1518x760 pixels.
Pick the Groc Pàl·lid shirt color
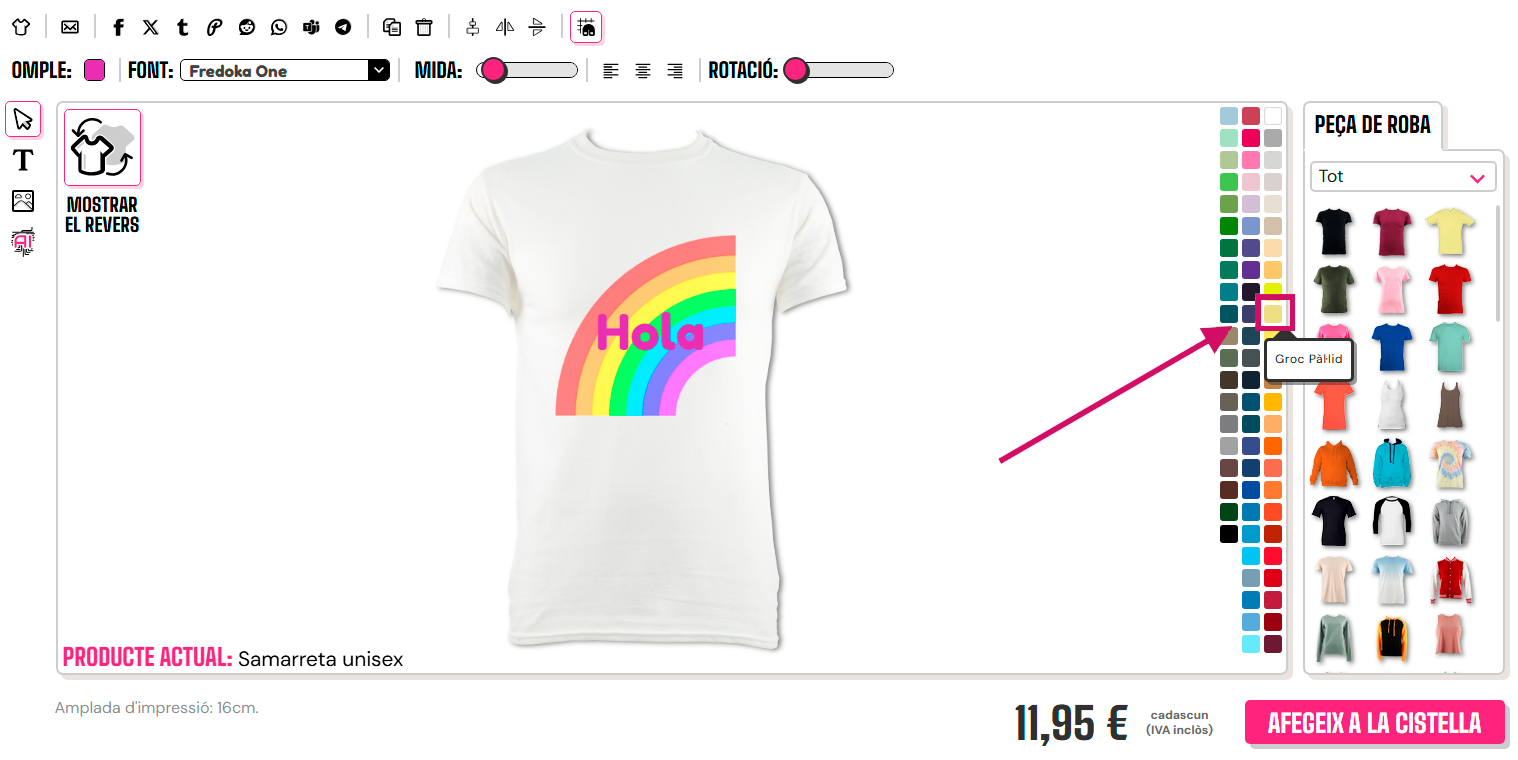(x=1272, y=313)
